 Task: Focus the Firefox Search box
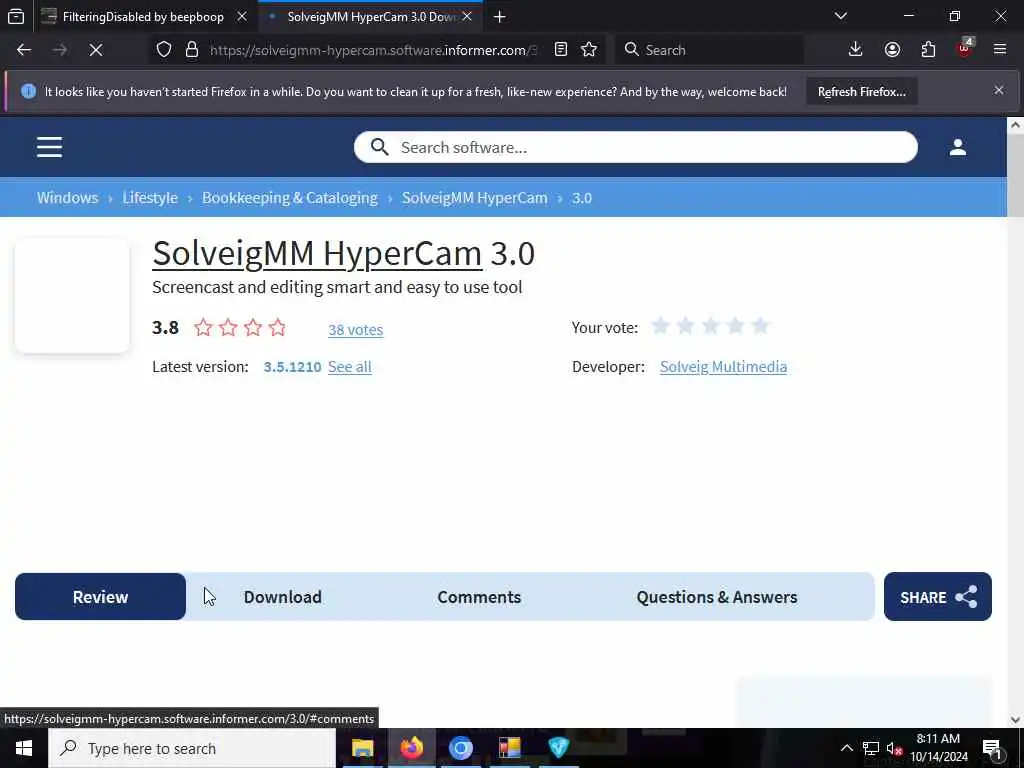point(709,50)
